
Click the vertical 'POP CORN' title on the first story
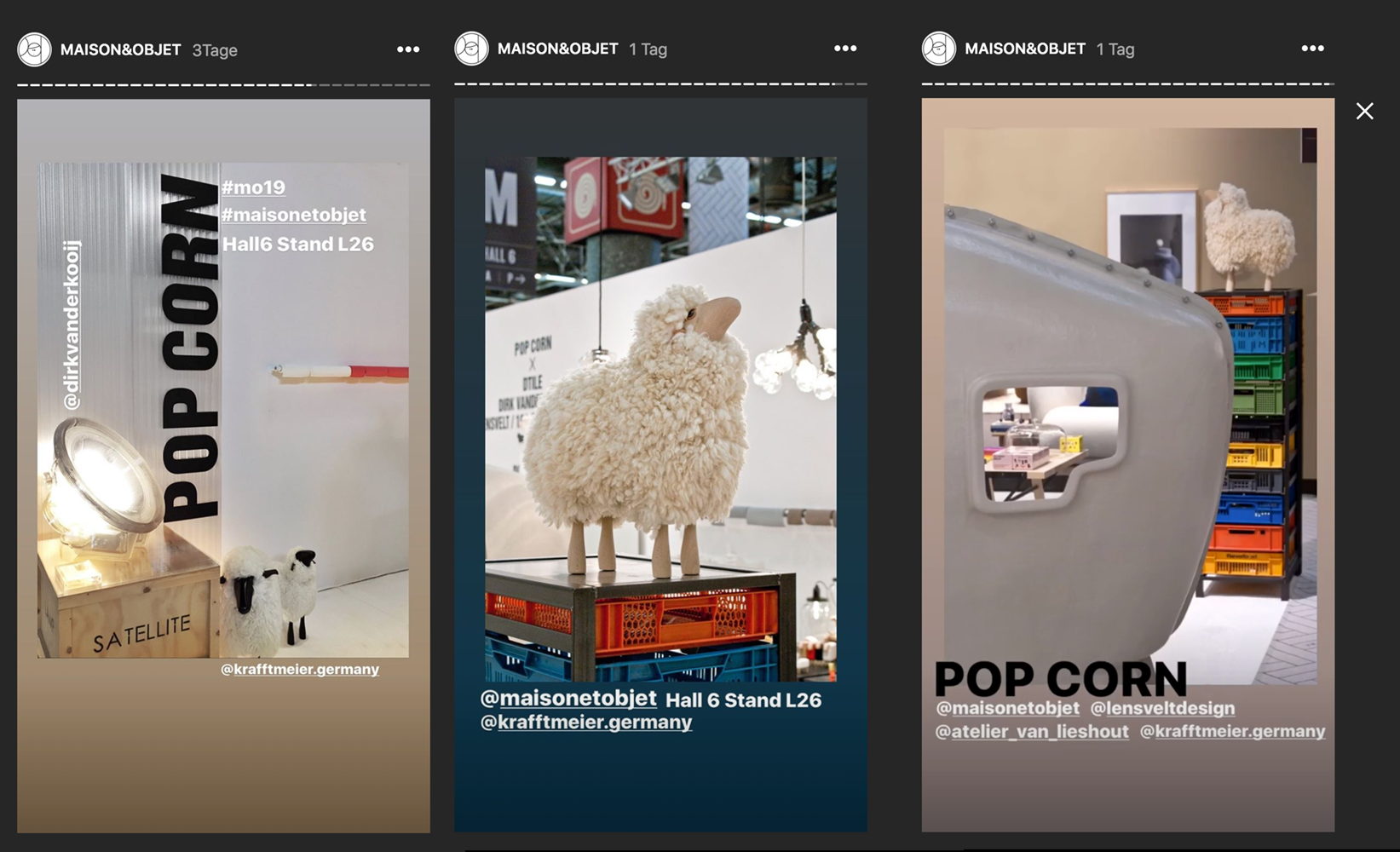(190, 348)
